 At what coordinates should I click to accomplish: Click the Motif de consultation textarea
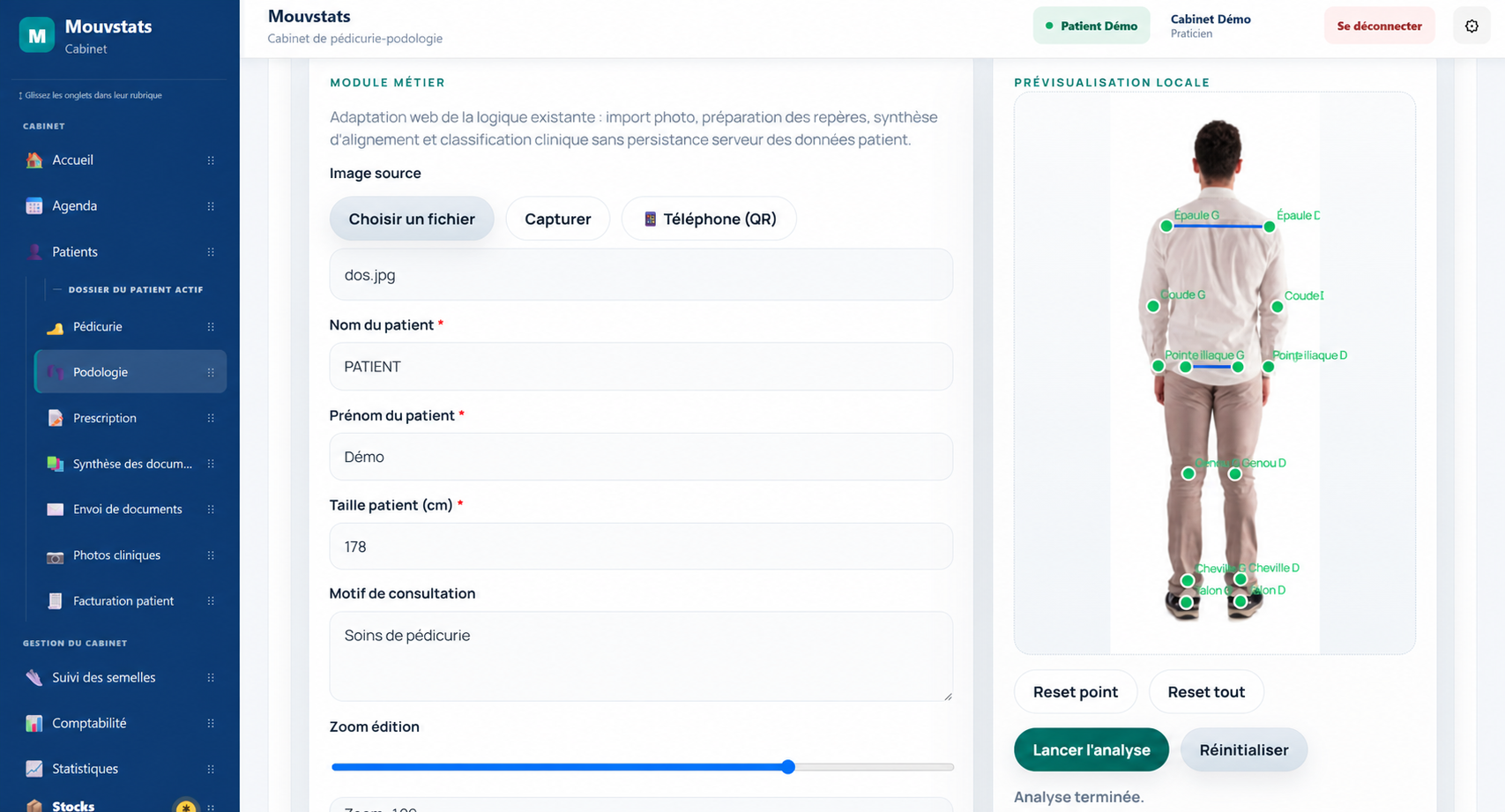coord(641,657)
